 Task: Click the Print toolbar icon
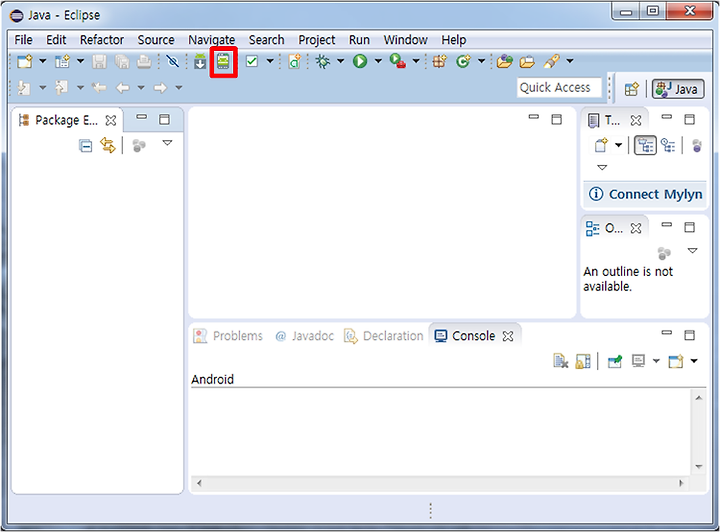144,62
